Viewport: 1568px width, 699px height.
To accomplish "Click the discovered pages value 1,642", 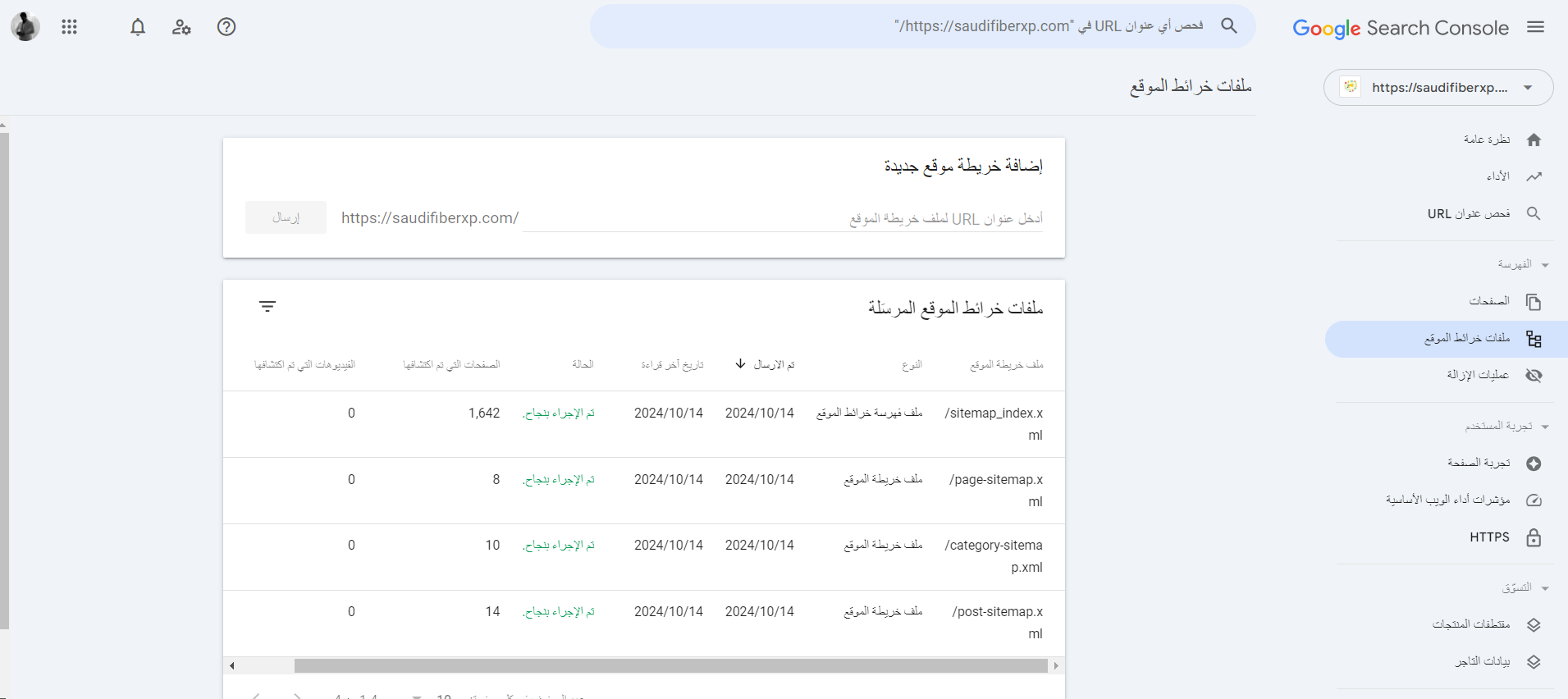I will [x=484, y=413].
